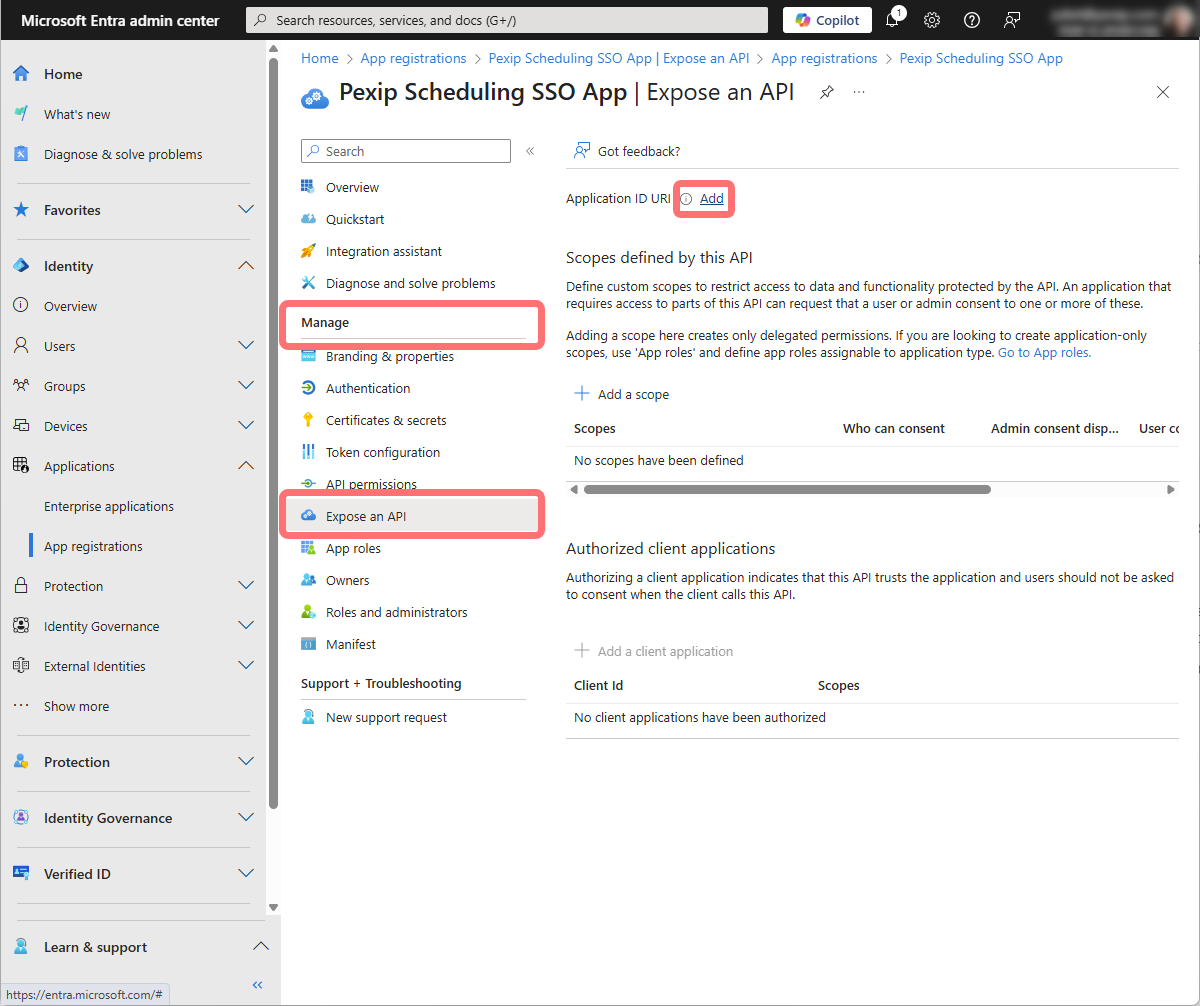Collapse the resource menu with double chevron
This screenshot has width=1200, height=1006.
click(530, 151)
